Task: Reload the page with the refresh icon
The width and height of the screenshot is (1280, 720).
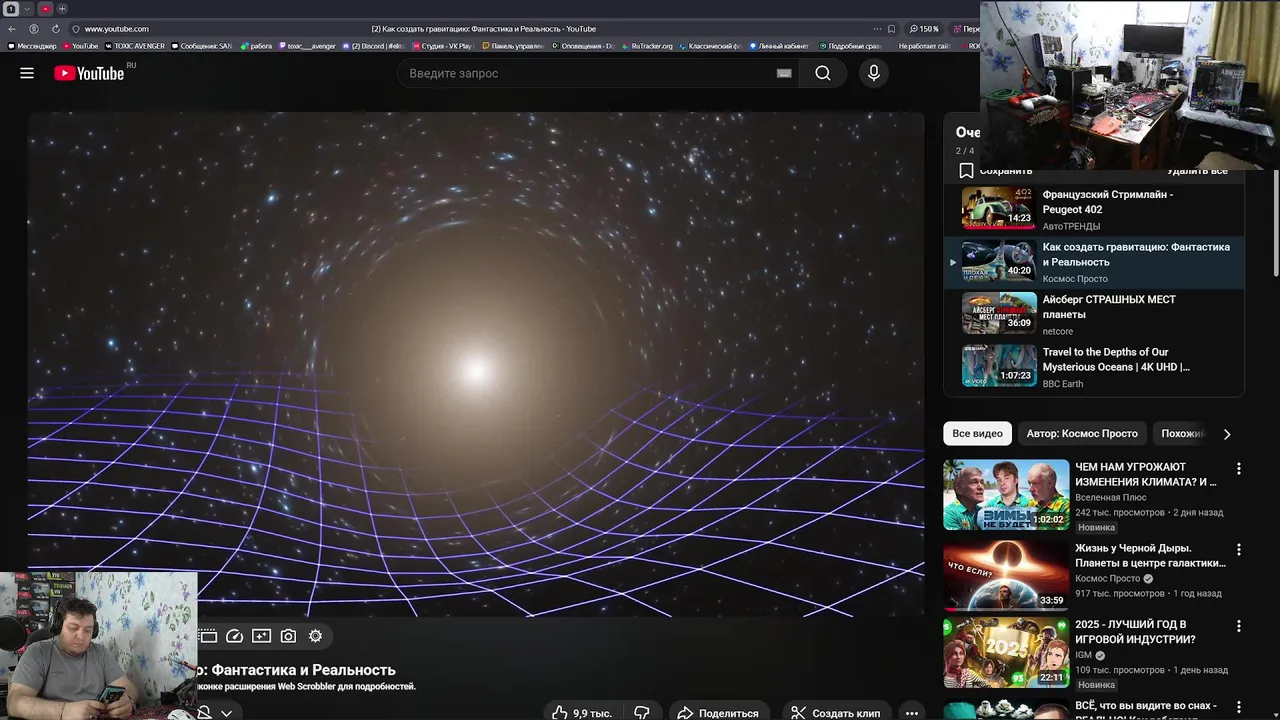Action: [55, 29]
